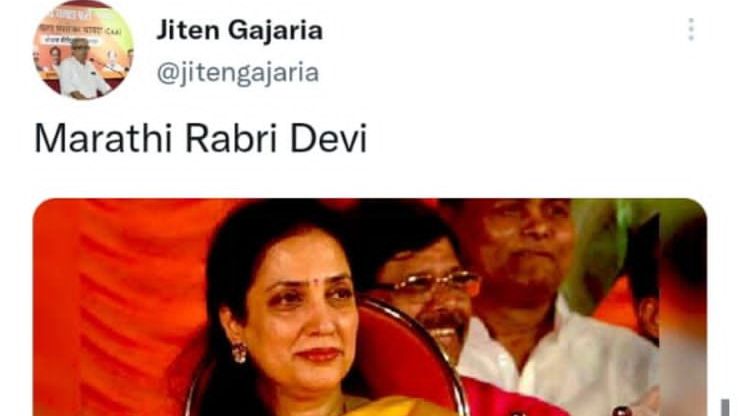Select the tweet text Marathi Rabri Devi

click(x=201, y=139)
